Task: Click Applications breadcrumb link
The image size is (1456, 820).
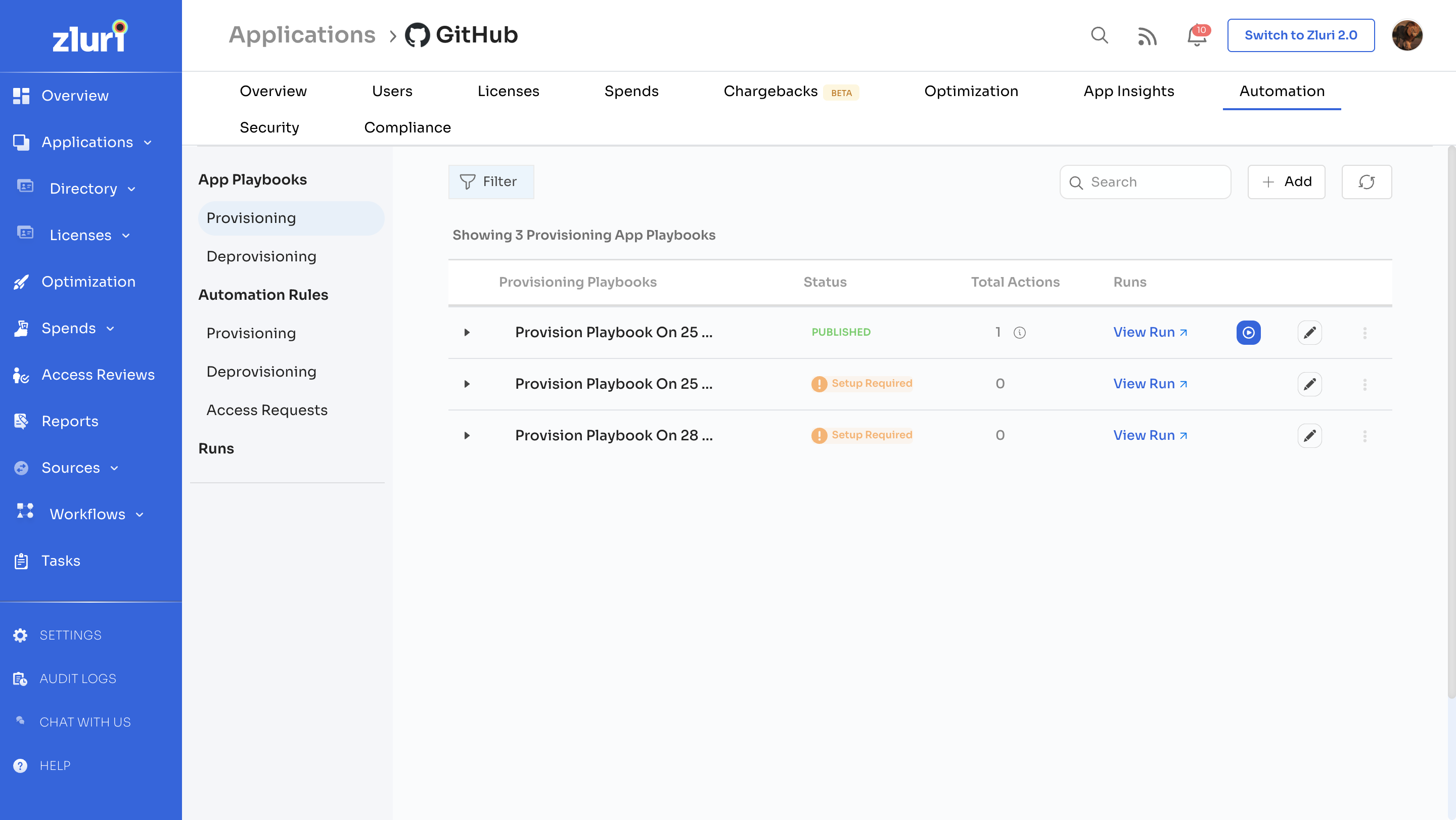Action: click(x=302, y=35)
